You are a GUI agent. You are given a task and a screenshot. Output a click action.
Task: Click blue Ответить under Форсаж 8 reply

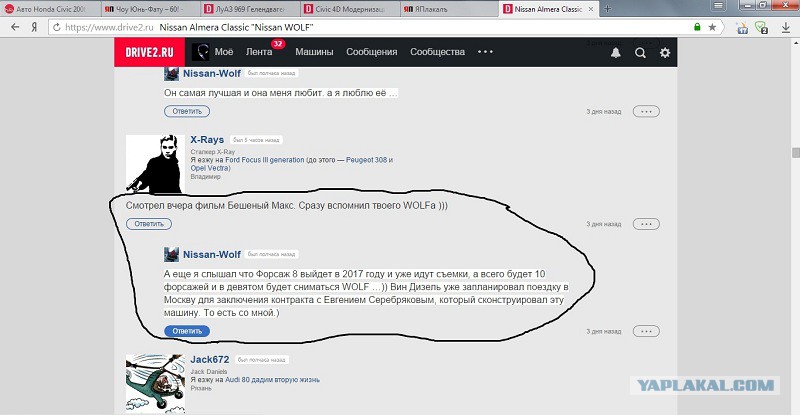(x=187, y=331)
